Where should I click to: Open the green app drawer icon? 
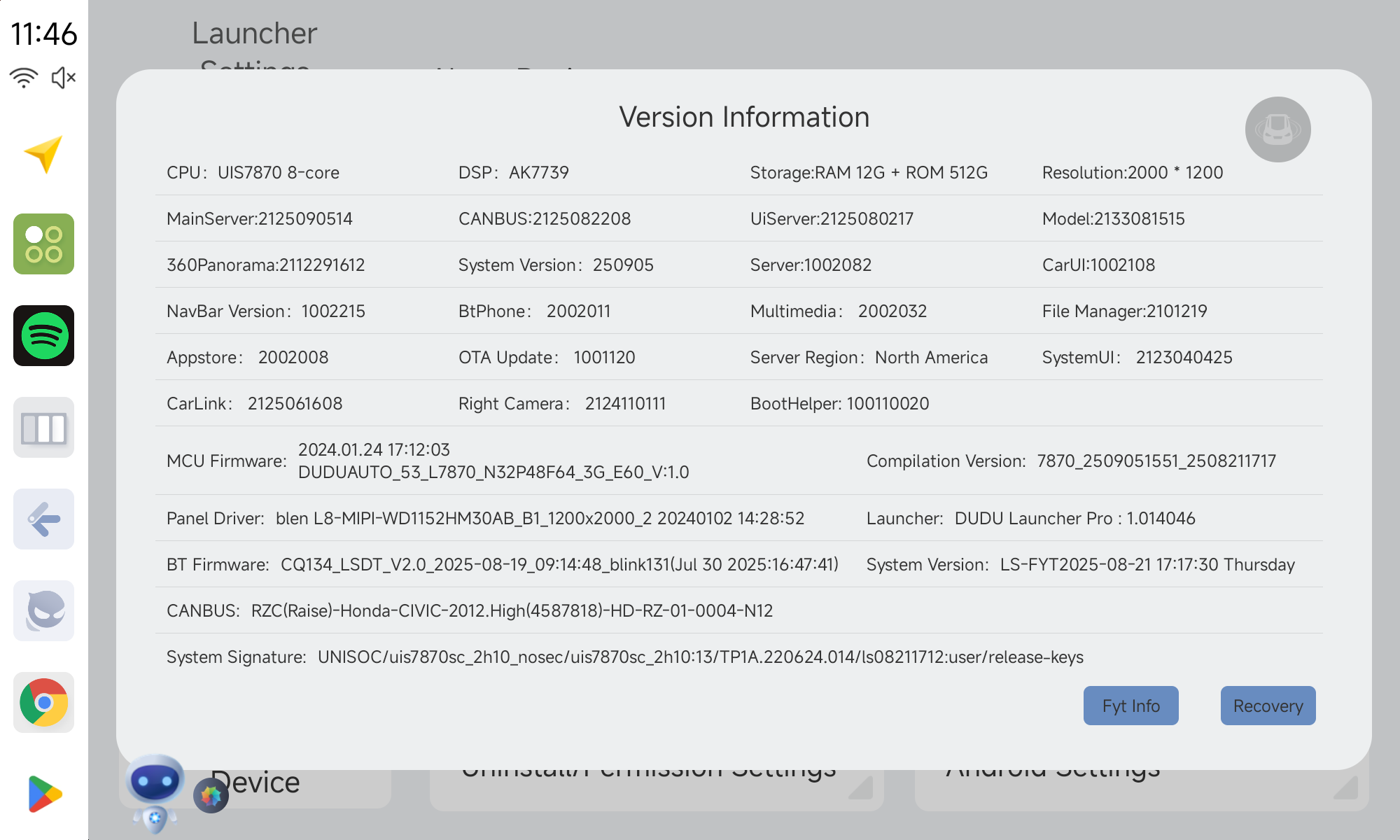43,244
